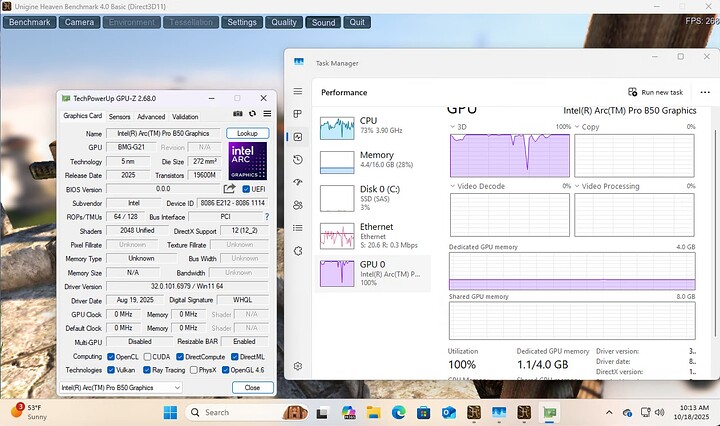720x426 pixels.
Task: Select Ethernet performance entry
Action: 373,235
